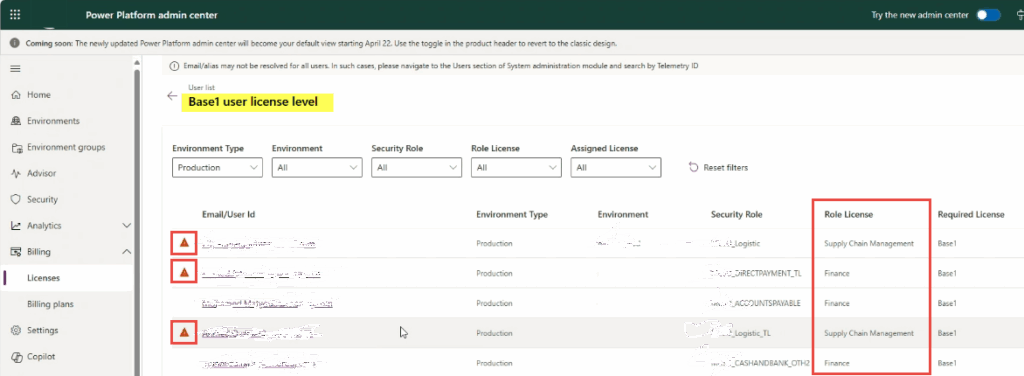Expand the Analytics menu chevron
Image resolution: width=1024 pixels, height=376 pixels.
[x=127, y=226]
